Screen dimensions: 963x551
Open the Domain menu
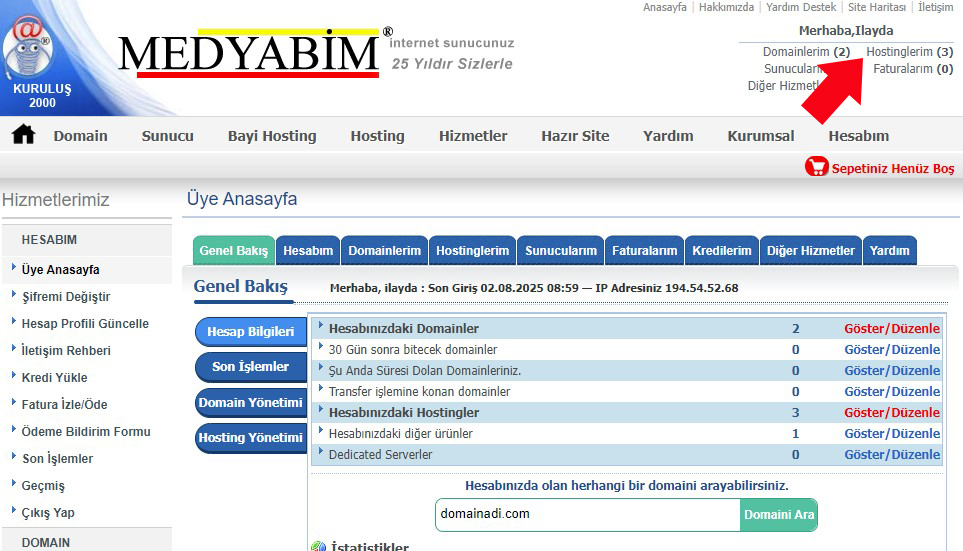[x=80, y=136]
